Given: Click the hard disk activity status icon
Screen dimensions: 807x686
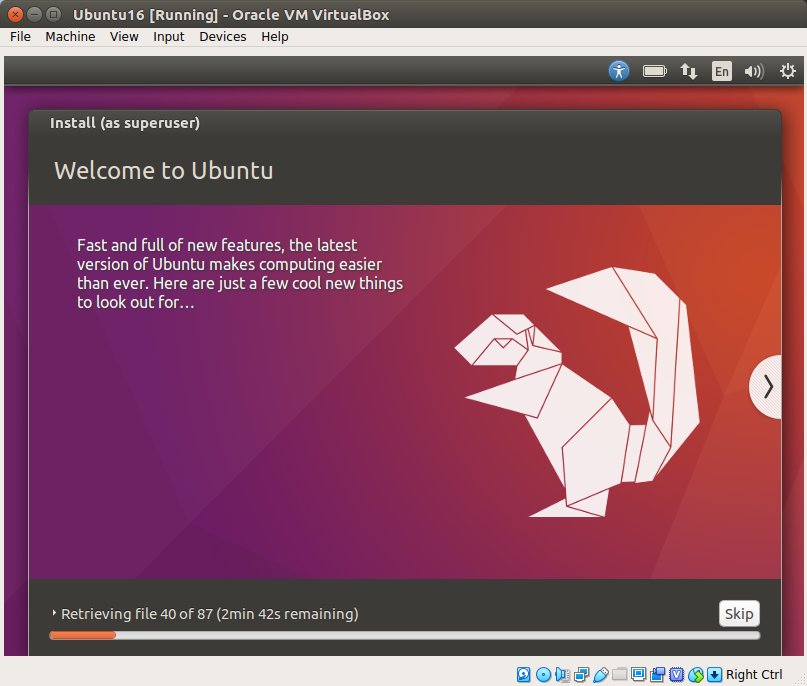Looking at the screenshot, I should [x=523, y=674].
